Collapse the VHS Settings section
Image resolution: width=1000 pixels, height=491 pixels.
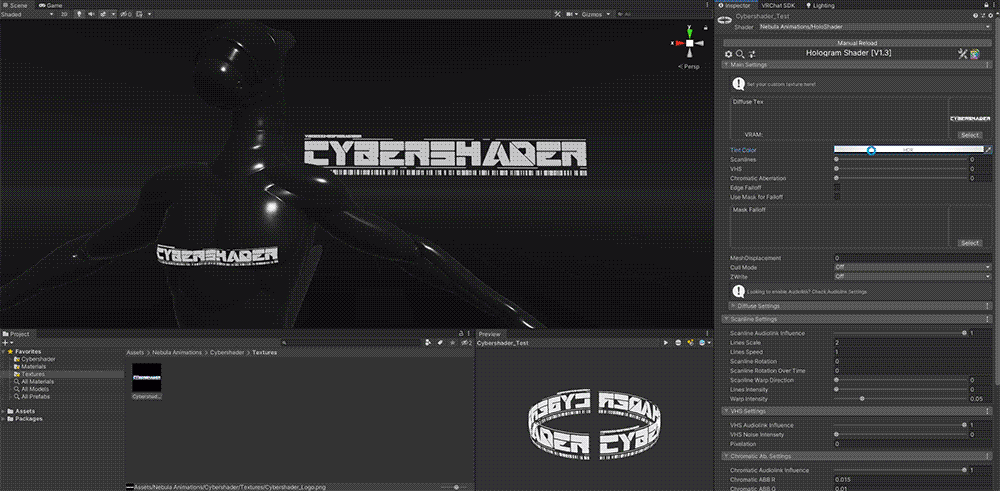(858, 411)
